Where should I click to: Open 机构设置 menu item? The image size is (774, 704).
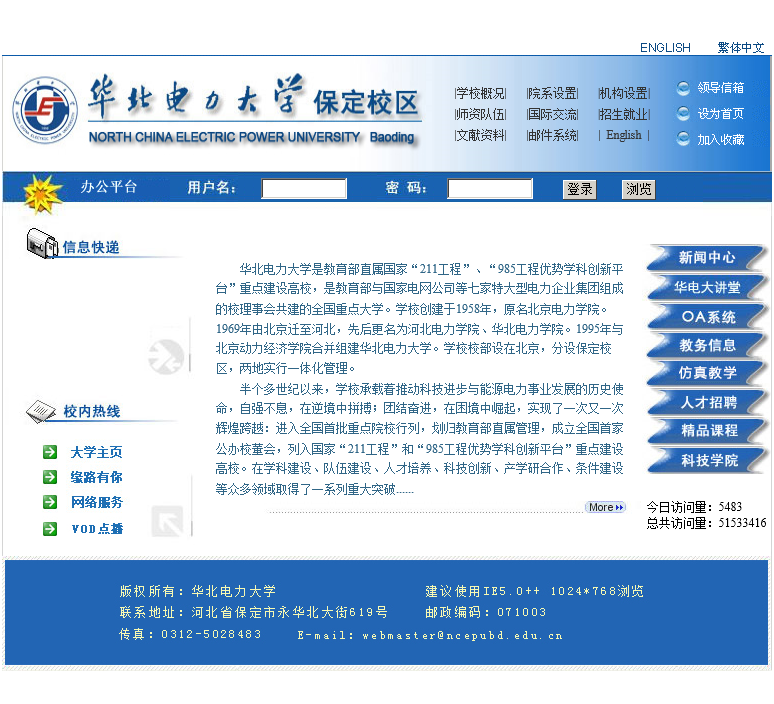click(624, 93)
